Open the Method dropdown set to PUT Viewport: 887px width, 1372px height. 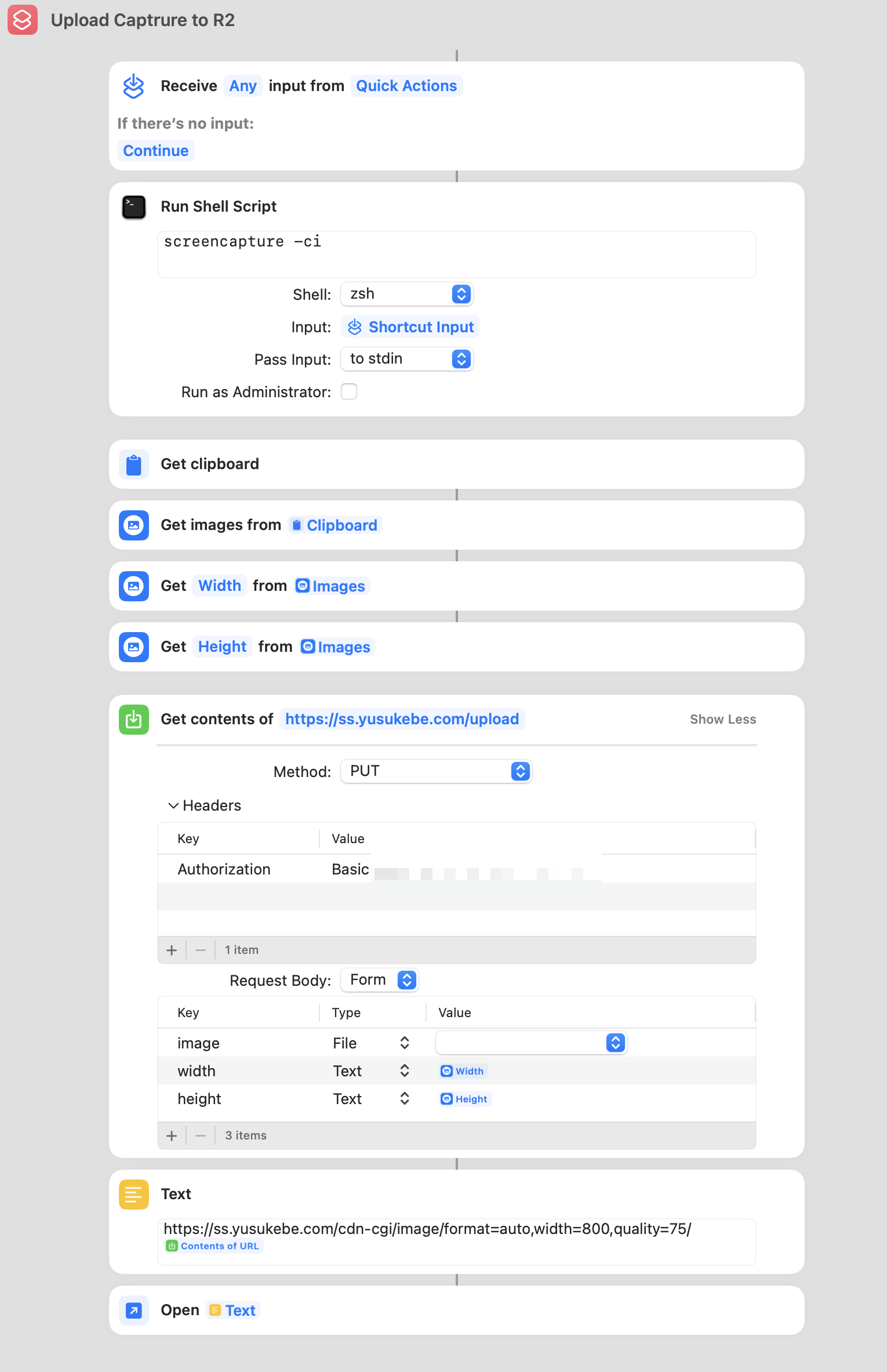click(x=436, y=771)
